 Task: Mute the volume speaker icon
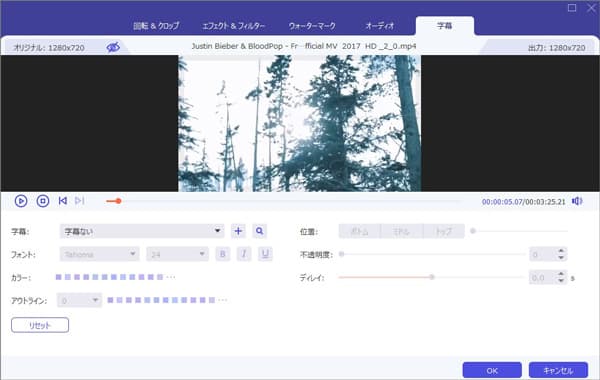pyautogui.click(x=577, y=201)
